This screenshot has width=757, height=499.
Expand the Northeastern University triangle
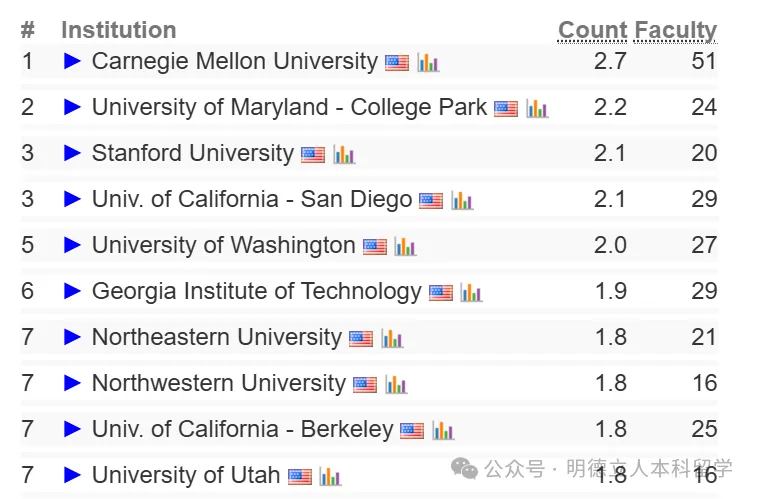72,337
